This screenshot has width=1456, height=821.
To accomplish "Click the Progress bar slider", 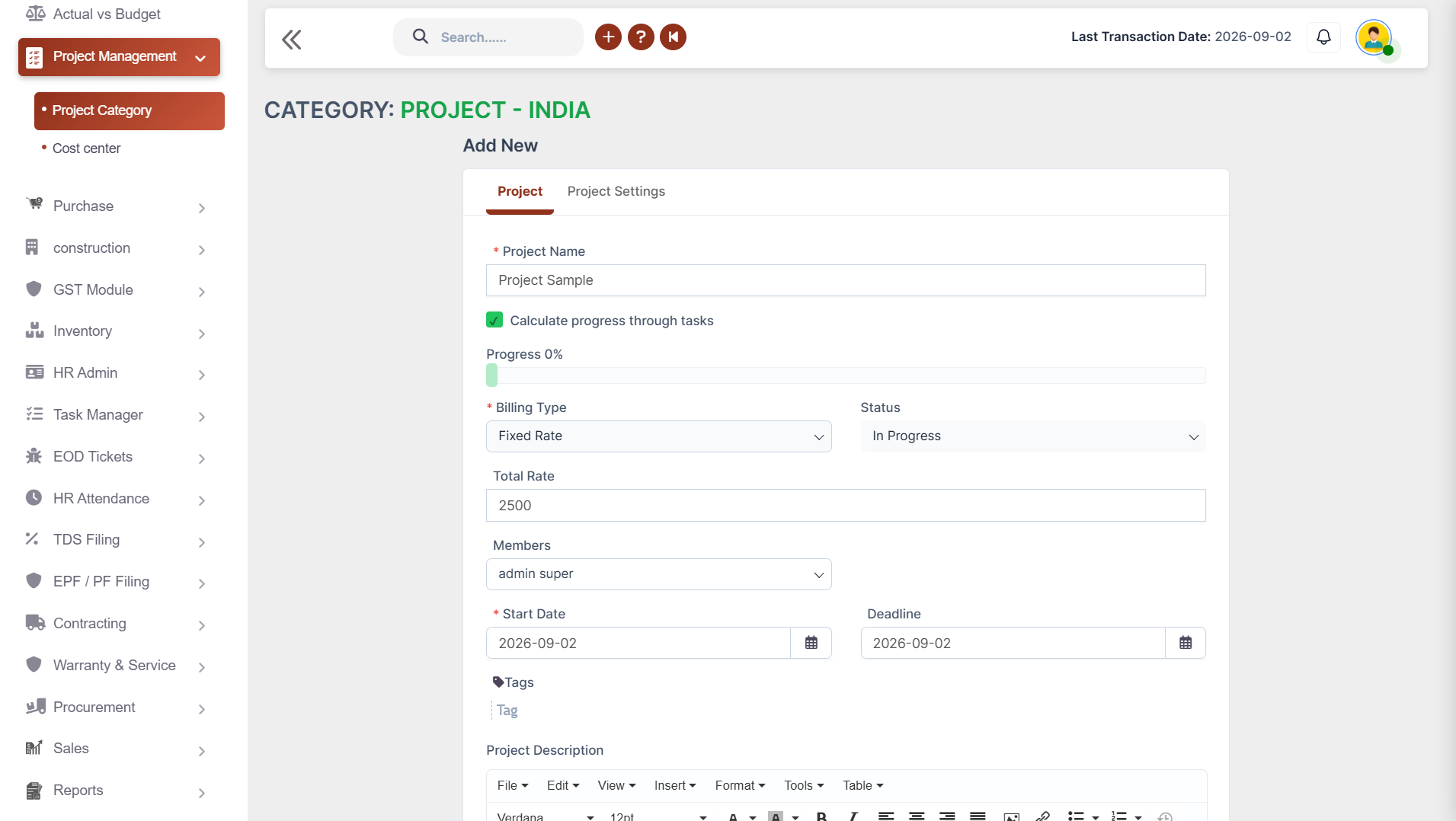I will point(846,375).
